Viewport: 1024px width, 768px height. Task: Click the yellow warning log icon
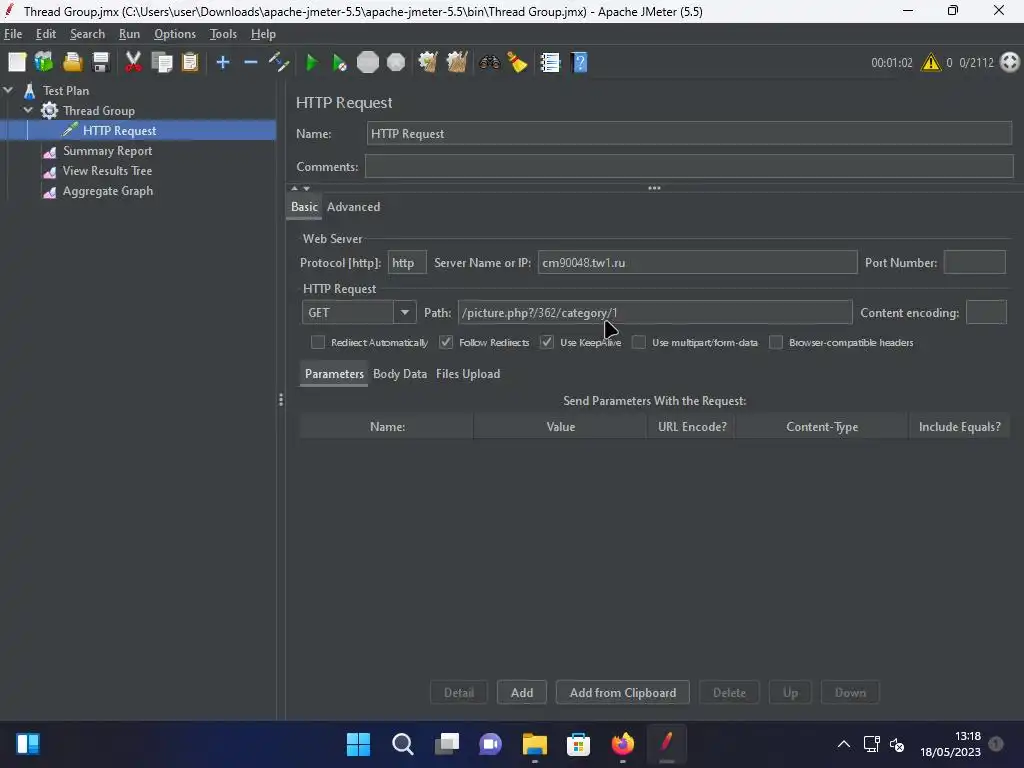[x=931, y=63]
